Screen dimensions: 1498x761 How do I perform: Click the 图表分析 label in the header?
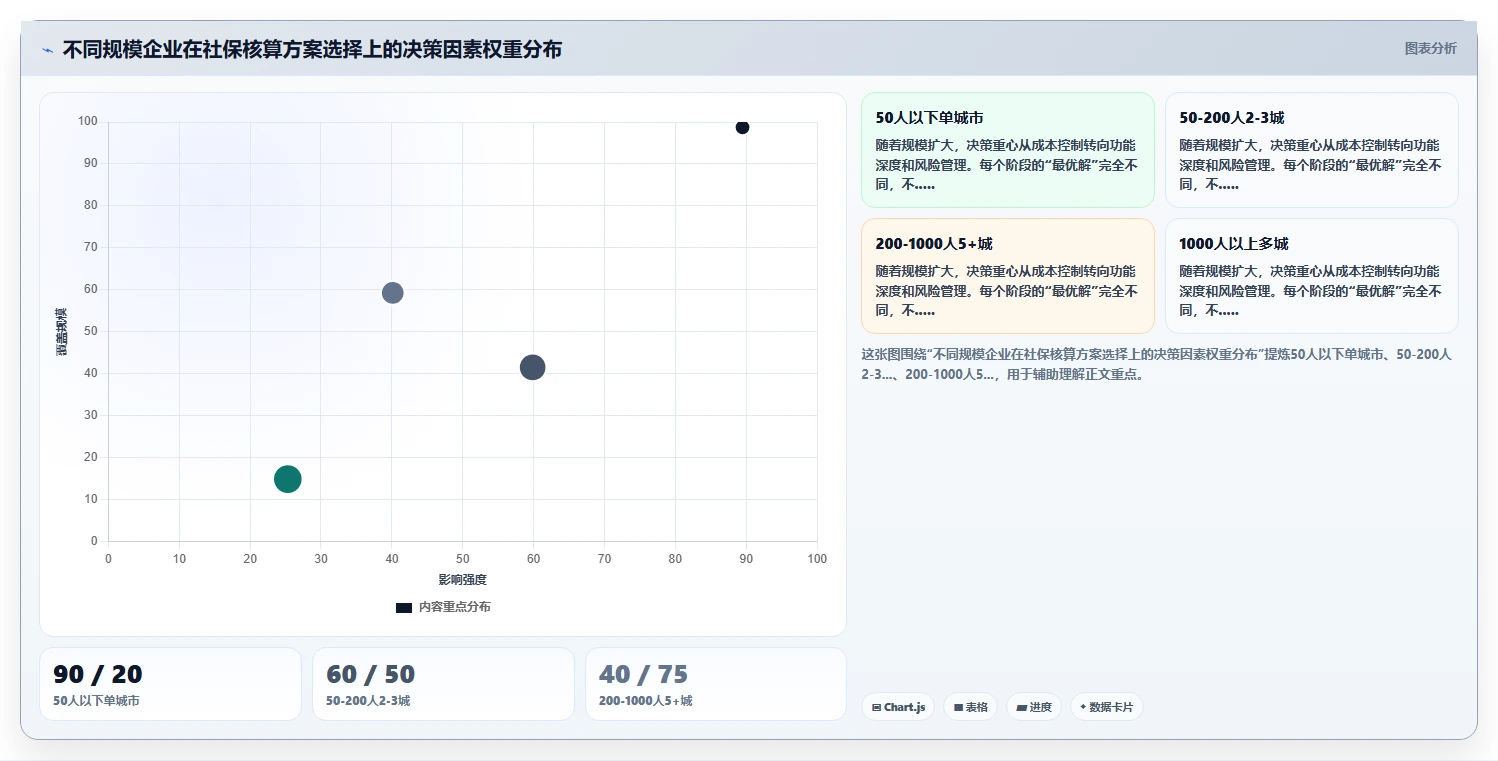[1430, 48]
